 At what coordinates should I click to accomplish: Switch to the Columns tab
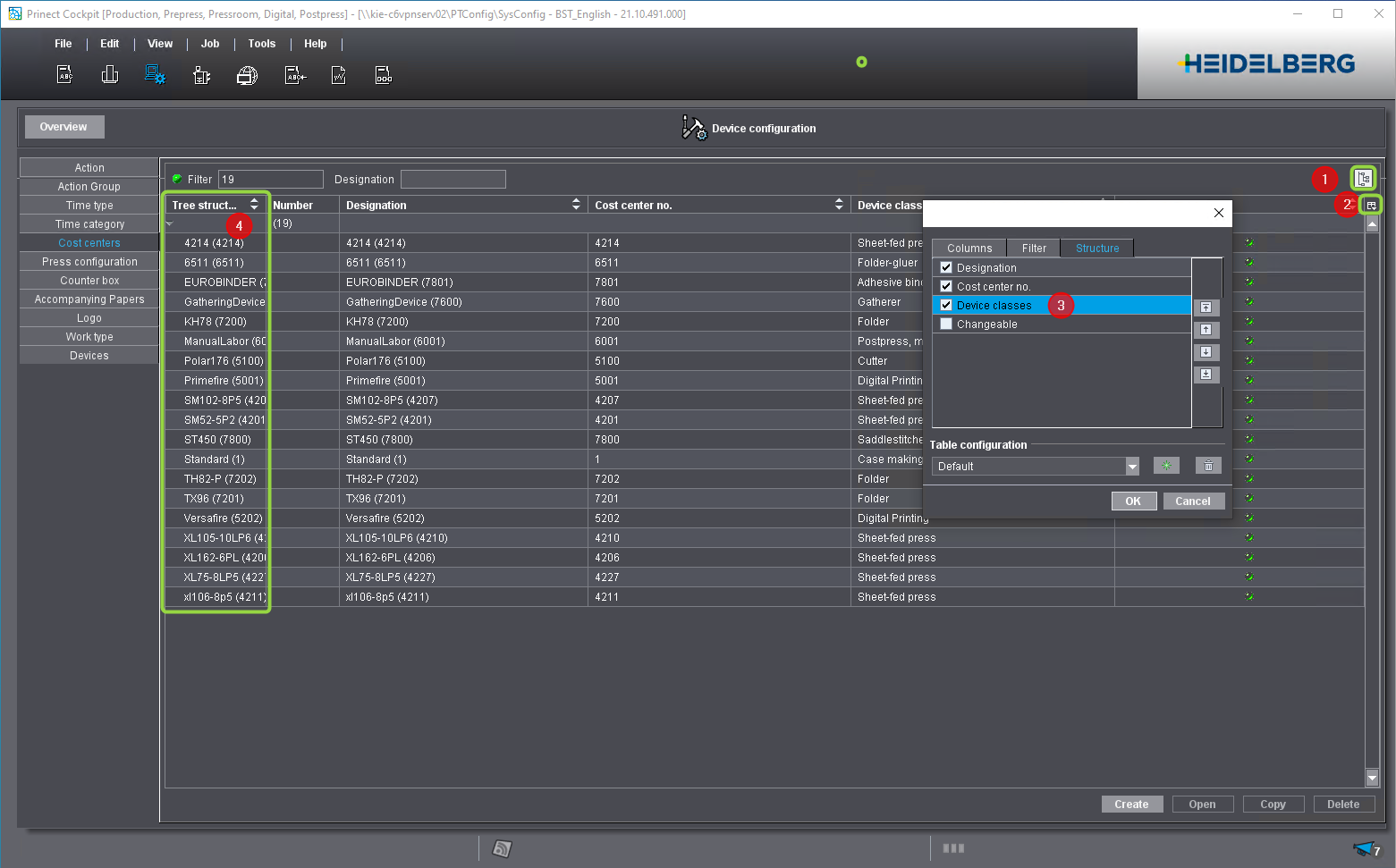pyautogui.click(x=969, y=248)
